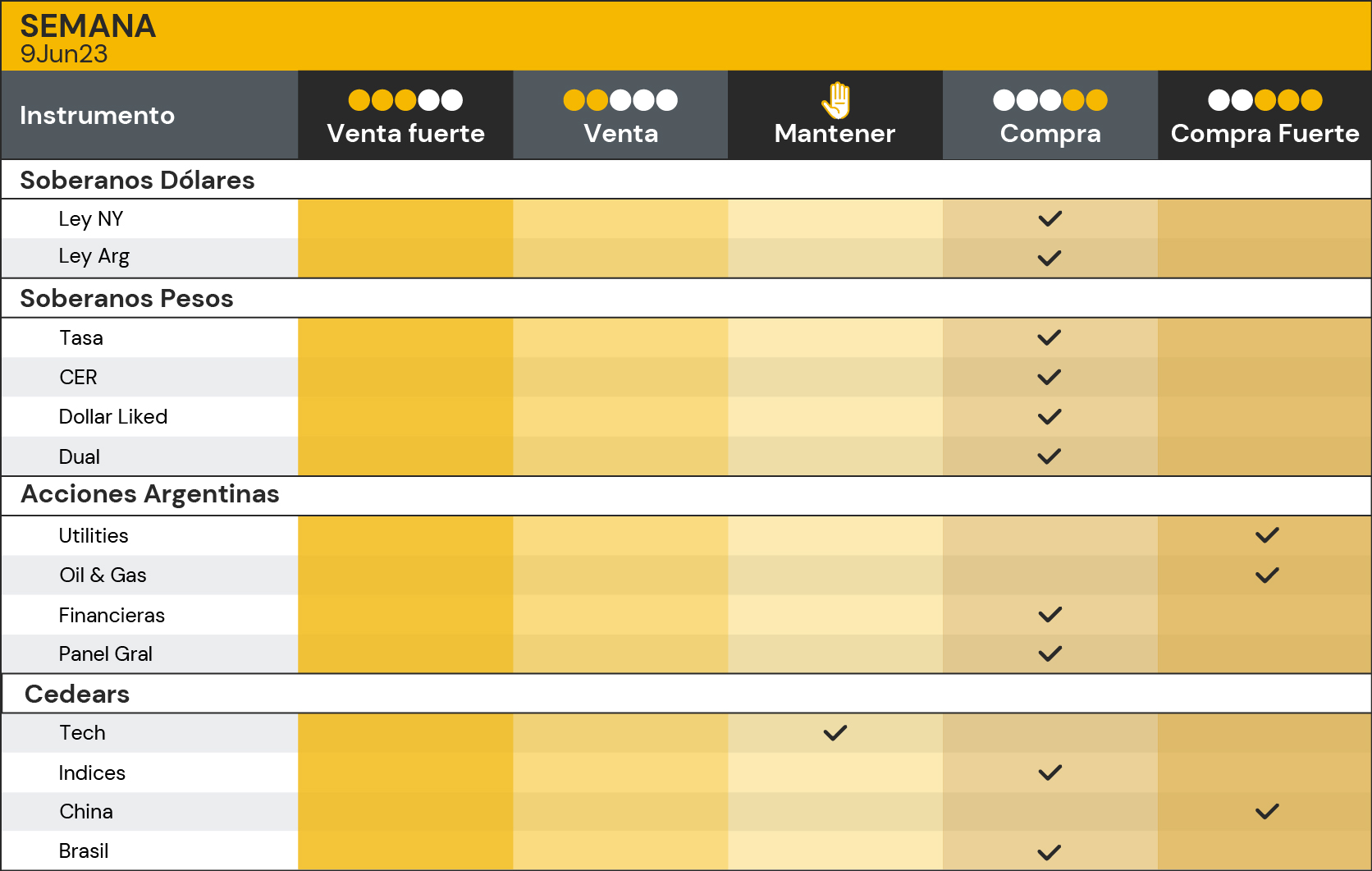Screen dimensions: 1372x871
Task: Click the Financieras row label
Action: click(112, 615)
